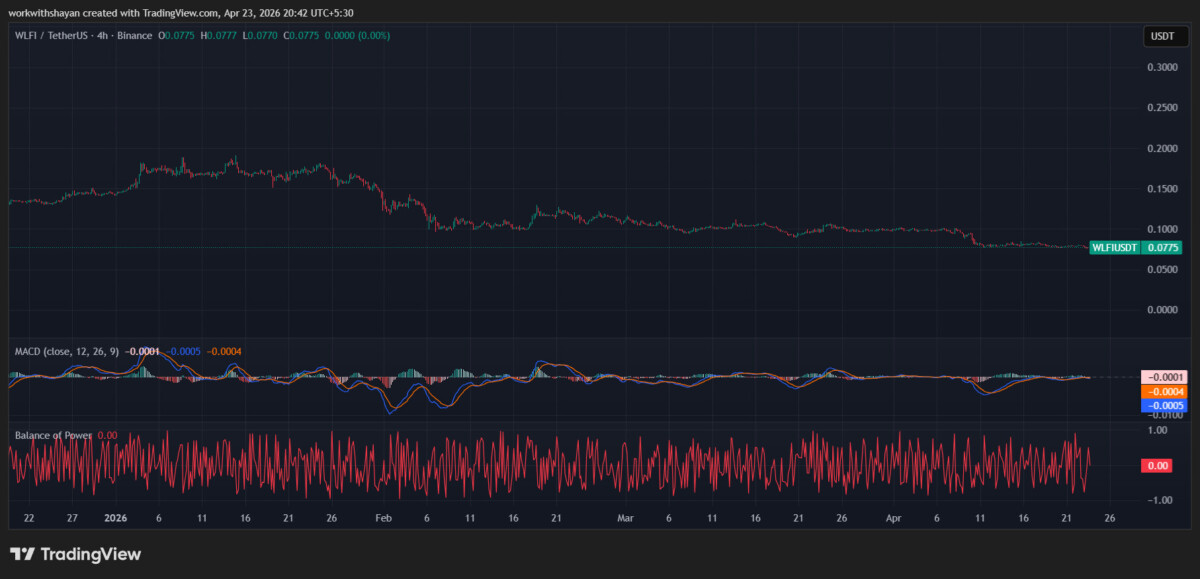The image size is (1200, 579).
Task: Click the orange -0.0004 MACD axis tag
Action: point(1165,391)
